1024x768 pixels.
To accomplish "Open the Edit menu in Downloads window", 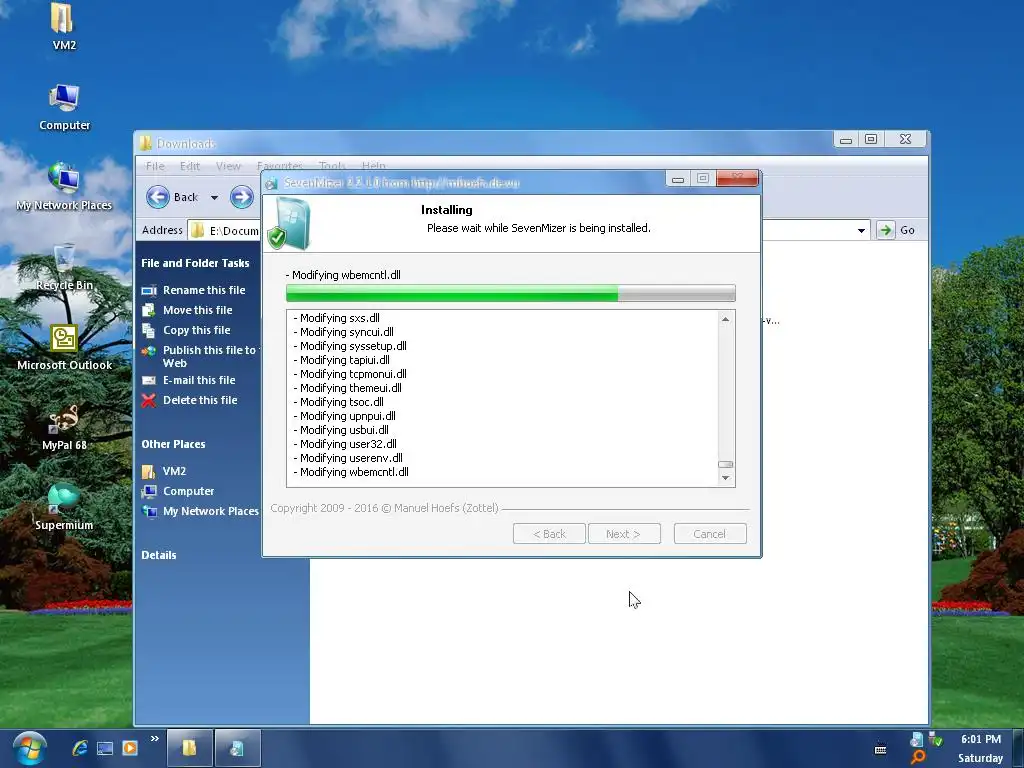I will pos(190,166).
